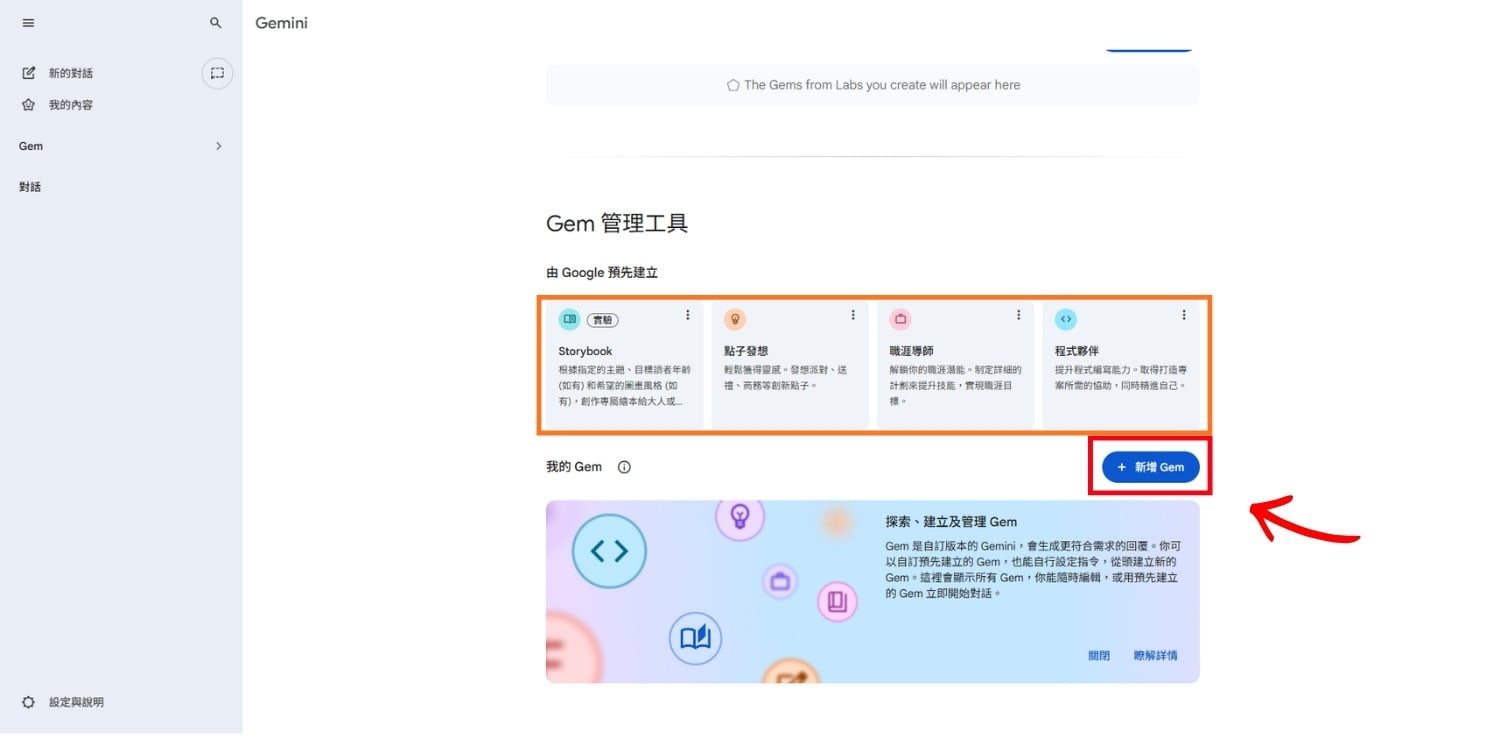Open the 瞭解詳情 link in the banner

click(1155, 655)
